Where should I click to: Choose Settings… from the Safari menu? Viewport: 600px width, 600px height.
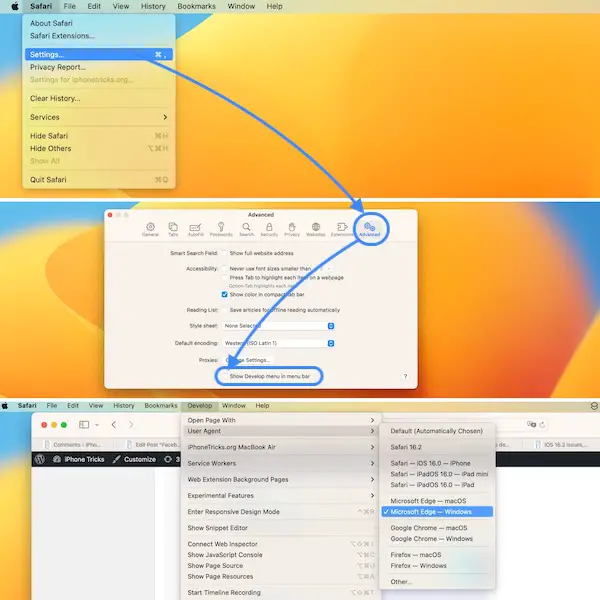48,54
